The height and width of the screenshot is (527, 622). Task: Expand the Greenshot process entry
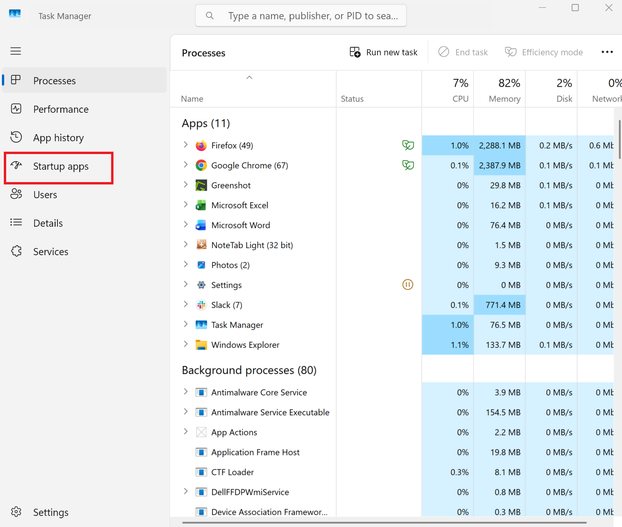pyautogui.click(x=185, y=184)
